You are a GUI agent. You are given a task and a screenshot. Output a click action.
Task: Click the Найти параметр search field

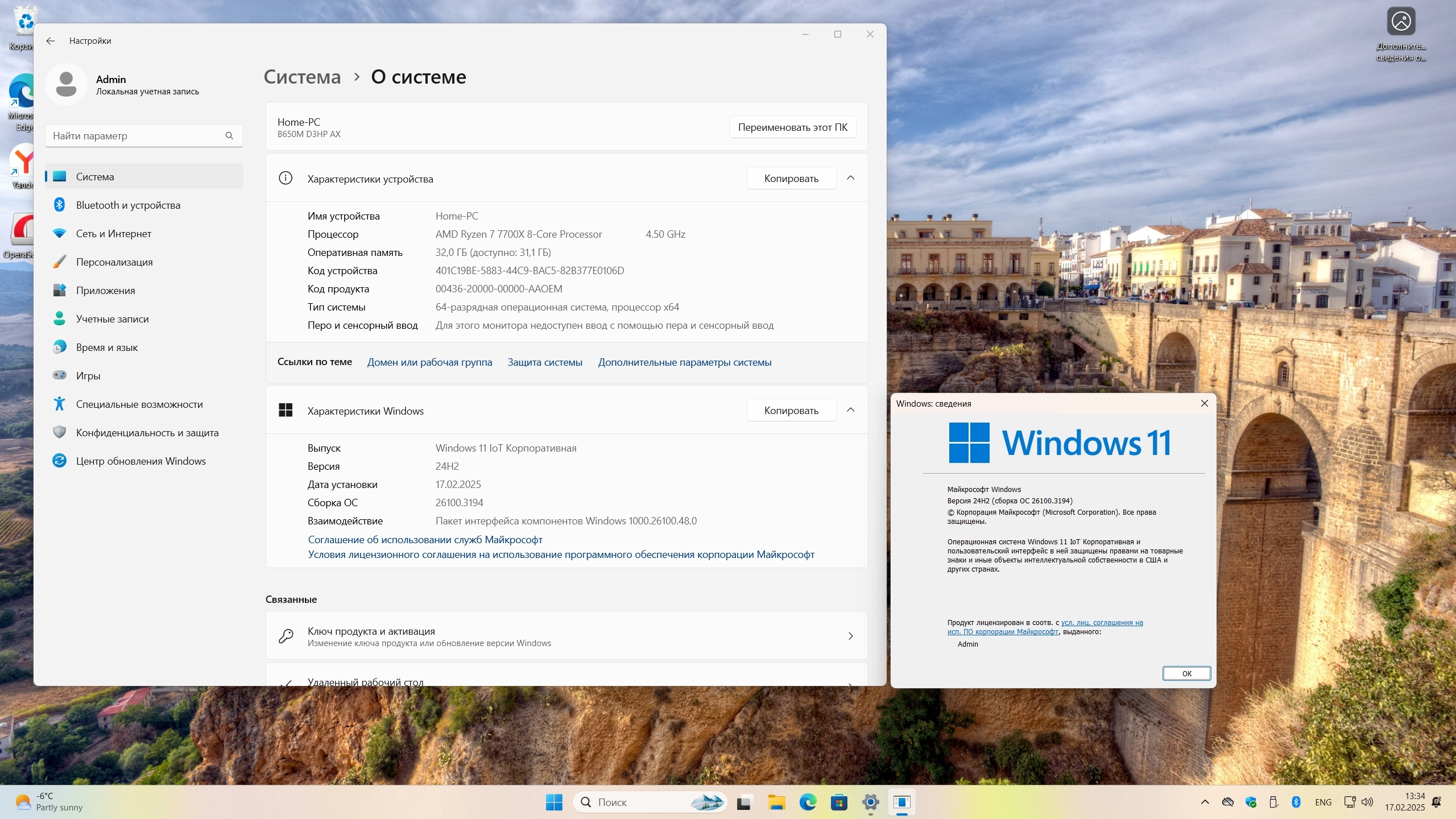136,136
